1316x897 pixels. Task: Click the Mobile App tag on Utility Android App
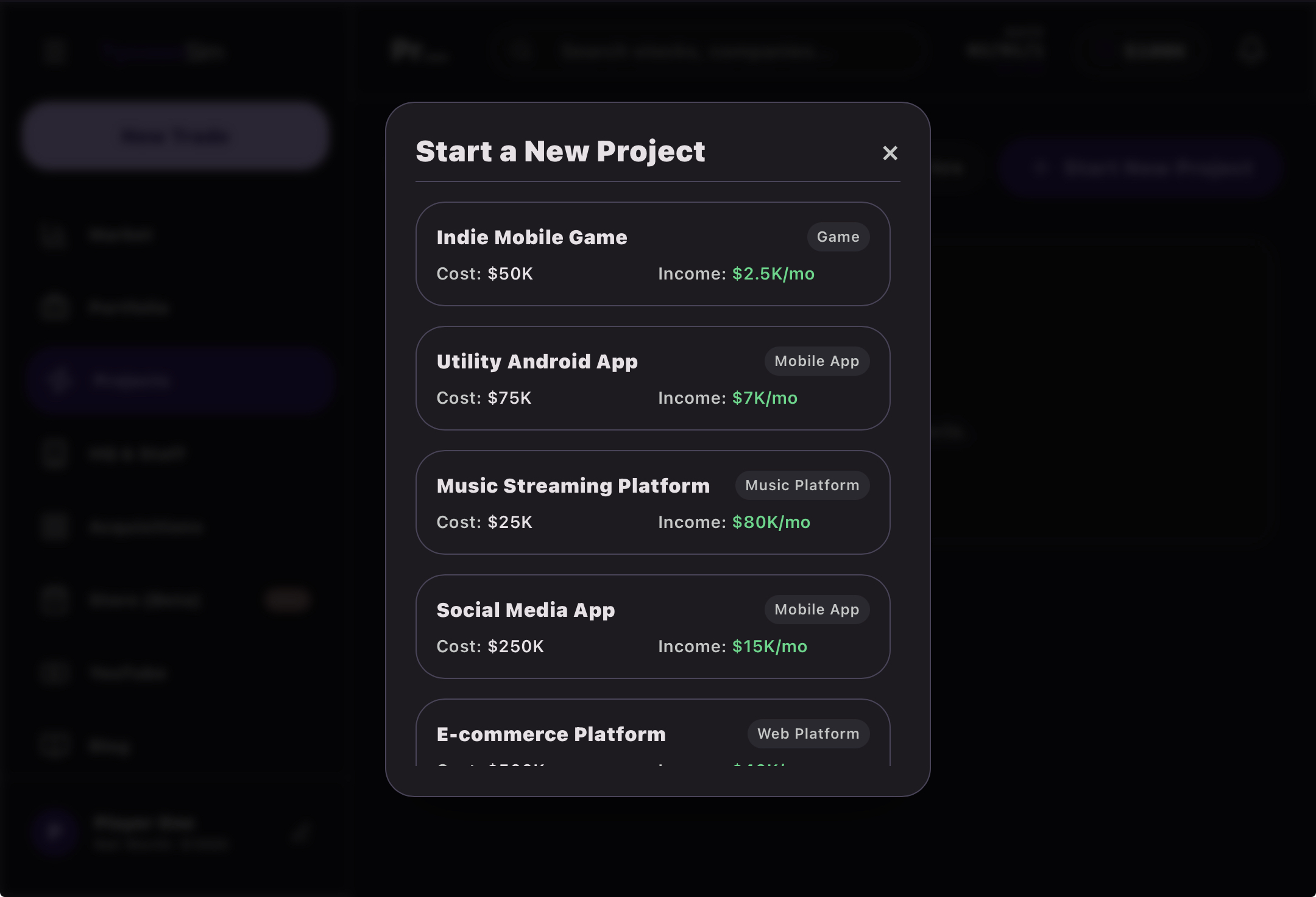[x=816, y=361]
